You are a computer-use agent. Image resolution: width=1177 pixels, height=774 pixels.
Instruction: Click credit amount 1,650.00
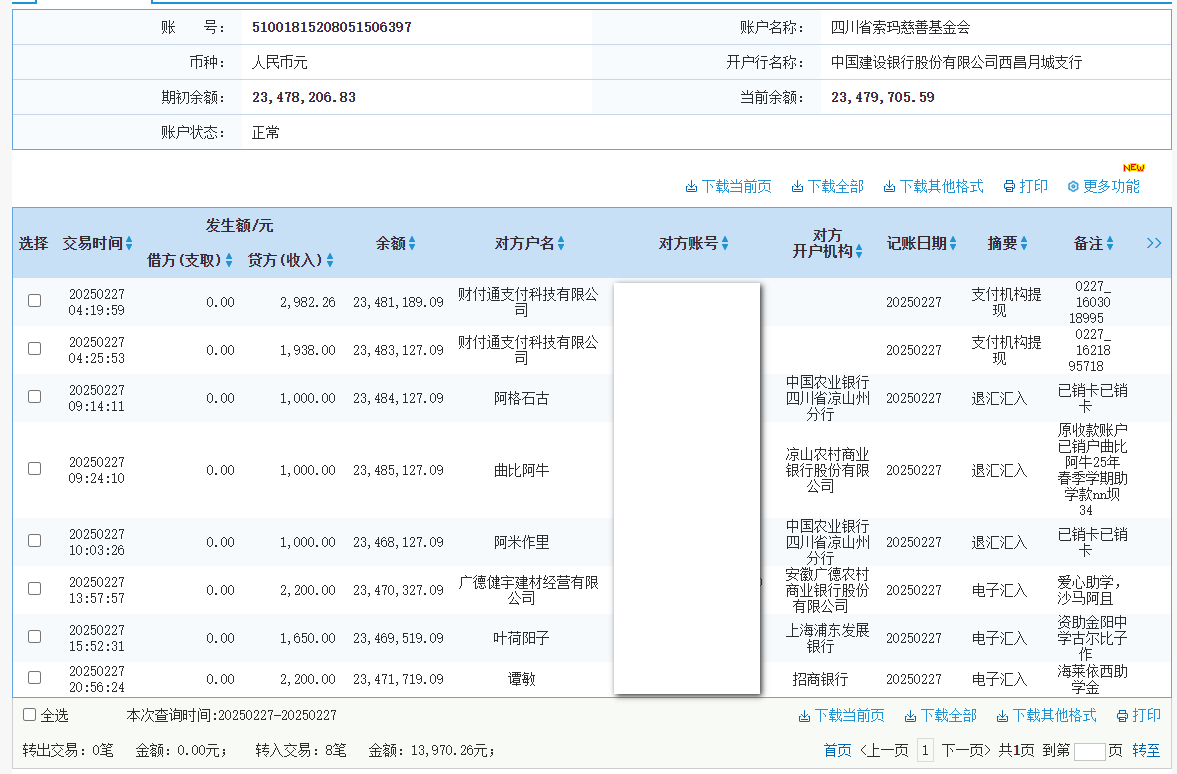(x=308, y=638)
